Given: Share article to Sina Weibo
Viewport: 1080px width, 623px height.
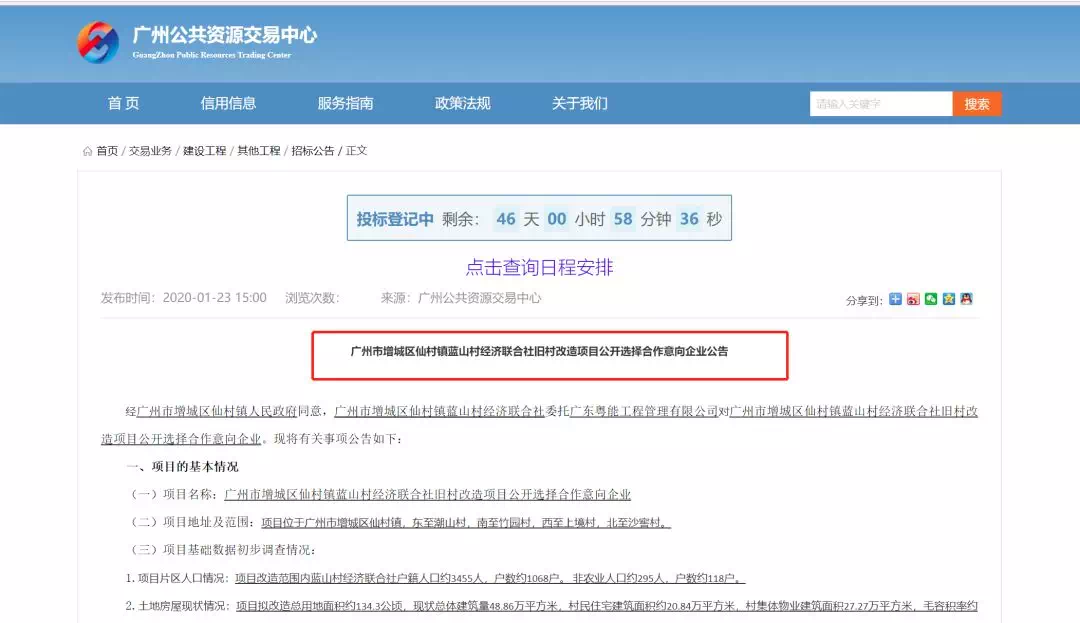Looking at the screenshot, I should tap(913, 299).
